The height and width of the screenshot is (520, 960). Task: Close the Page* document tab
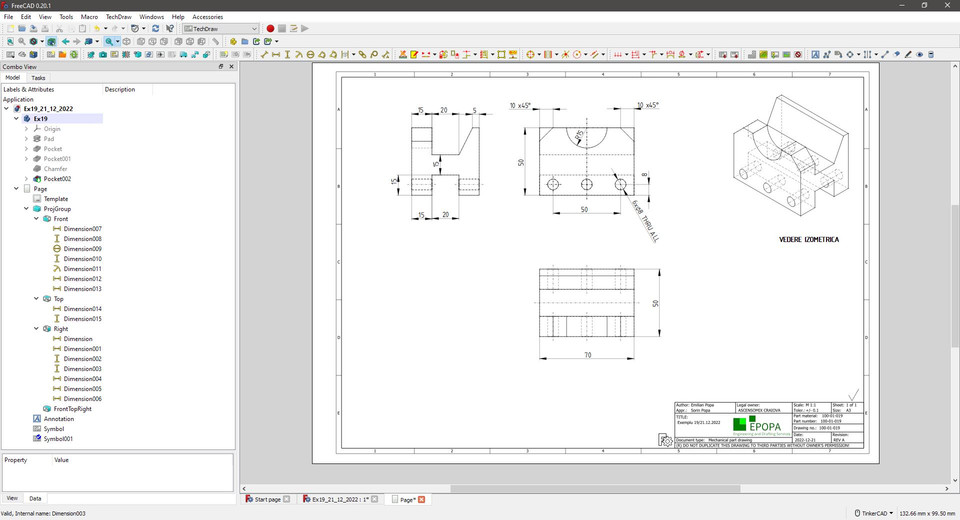click(421, 499)
